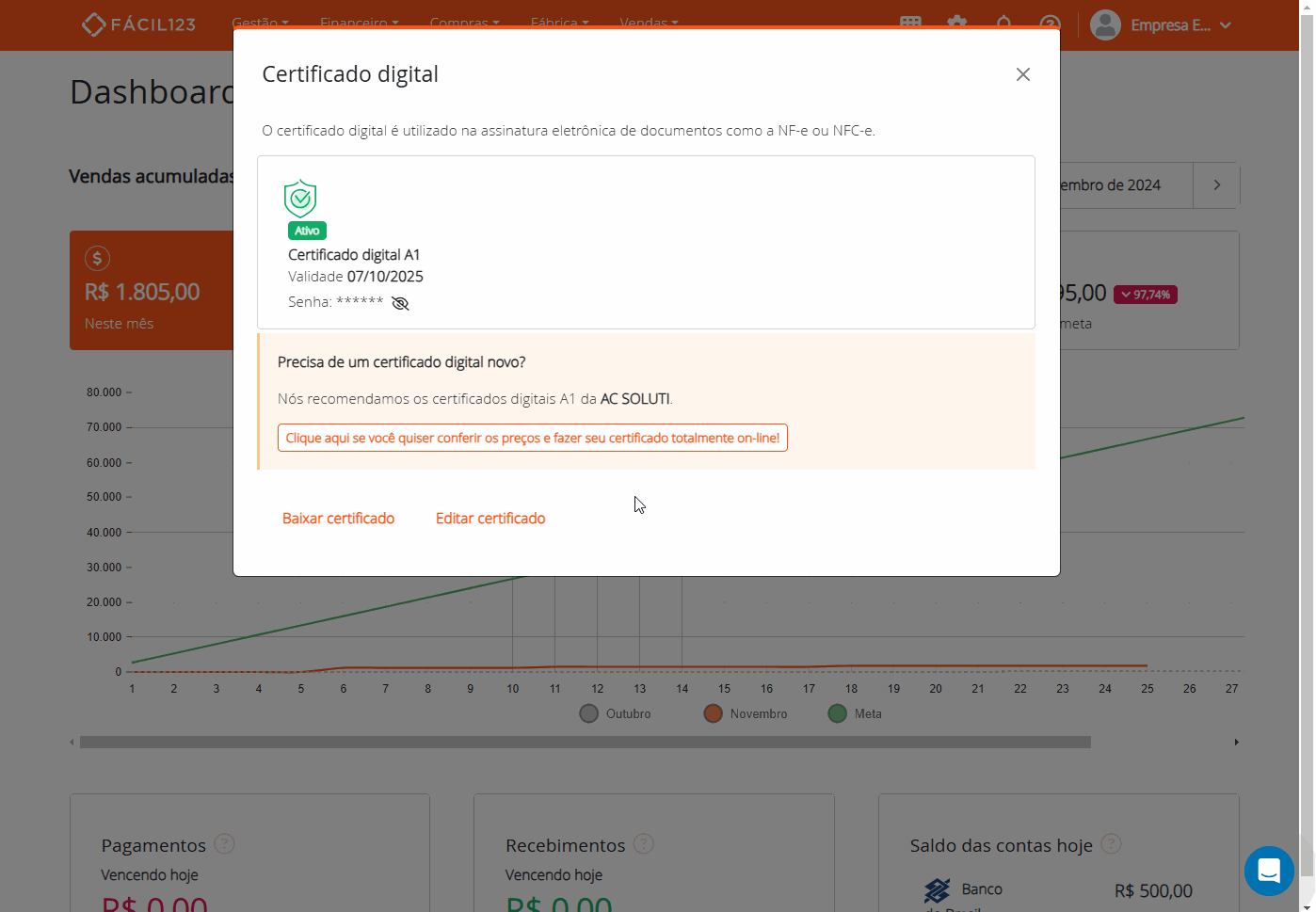This screenshot has width=1316, height=912.
Task: Toggle the Novembro series in chart legend
Action: [x=746, y=713]
